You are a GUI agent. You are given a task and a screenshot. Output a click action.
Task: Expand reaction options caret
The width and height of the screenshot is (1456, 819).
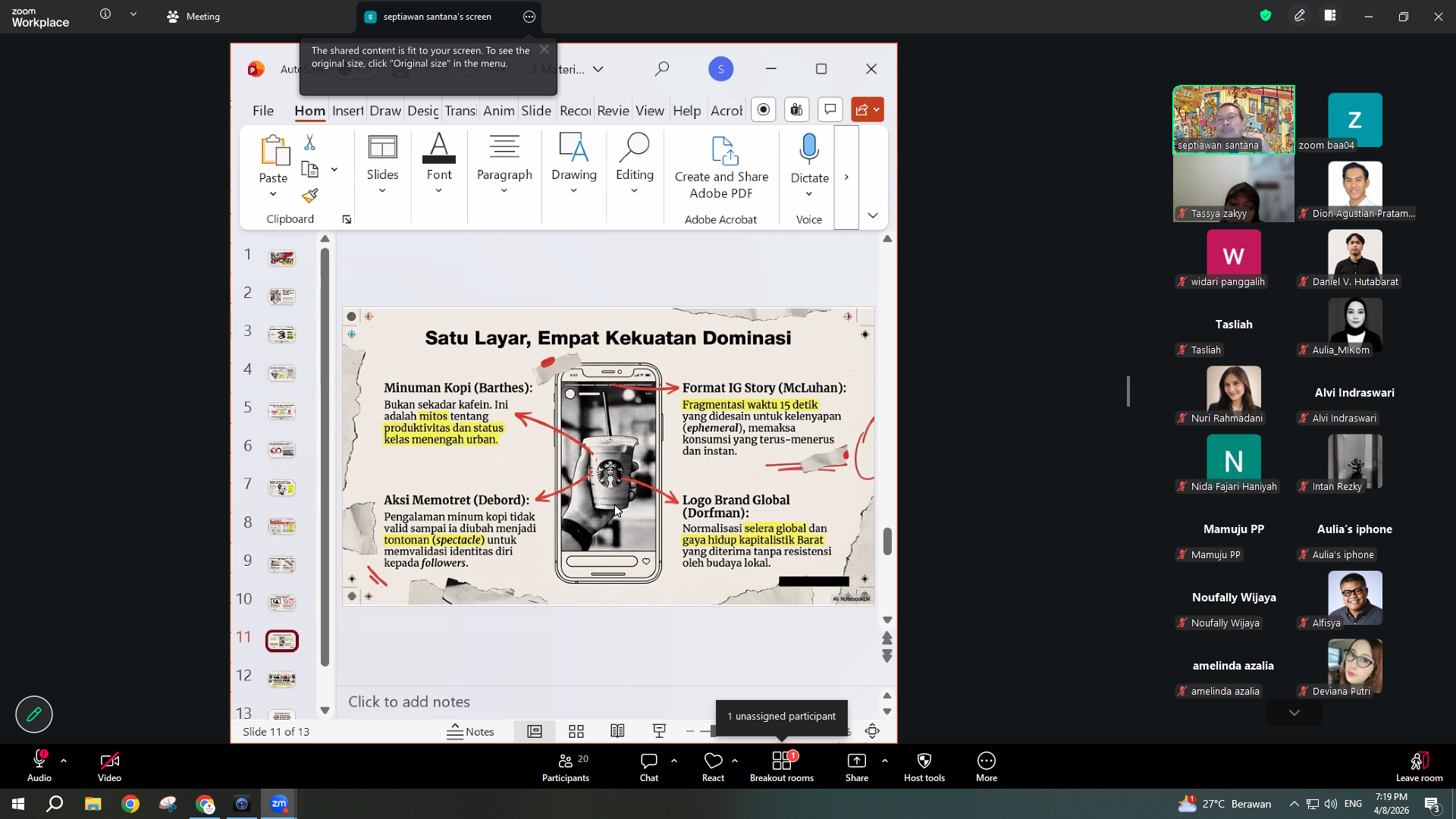click(735, 761)
